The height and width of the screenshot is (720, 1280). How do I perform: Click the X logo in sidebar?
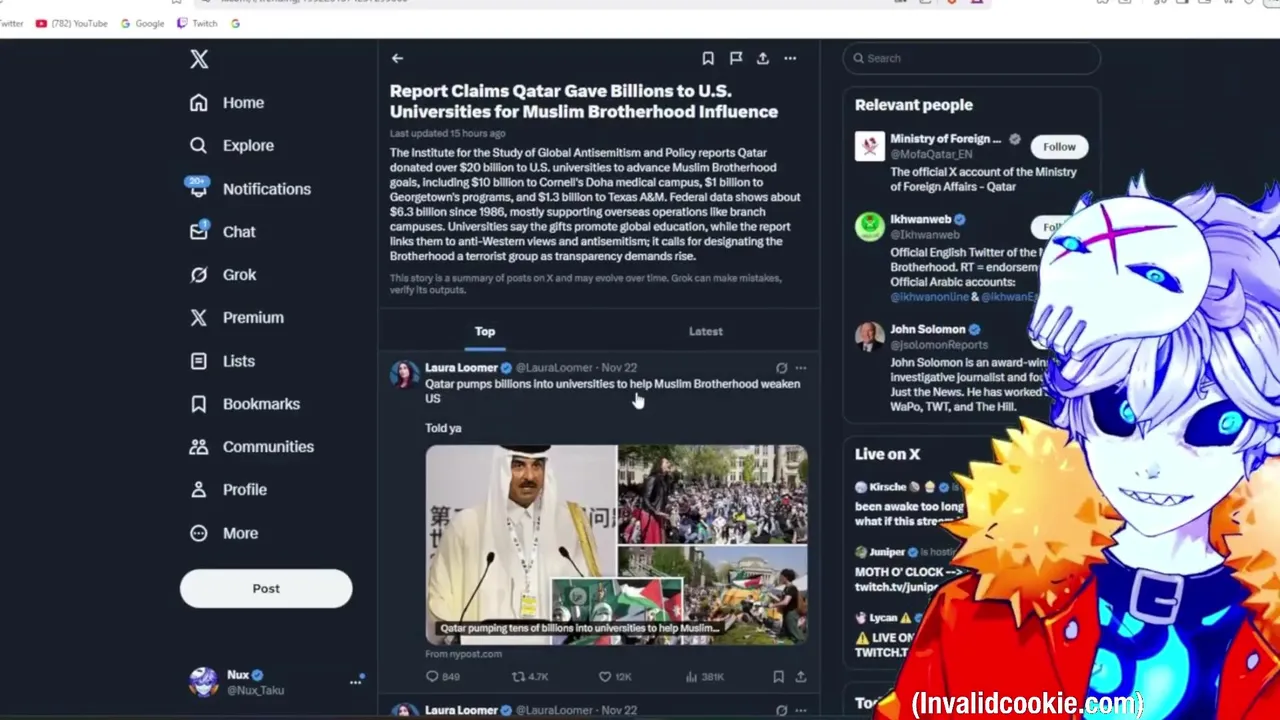pos(199,59)
